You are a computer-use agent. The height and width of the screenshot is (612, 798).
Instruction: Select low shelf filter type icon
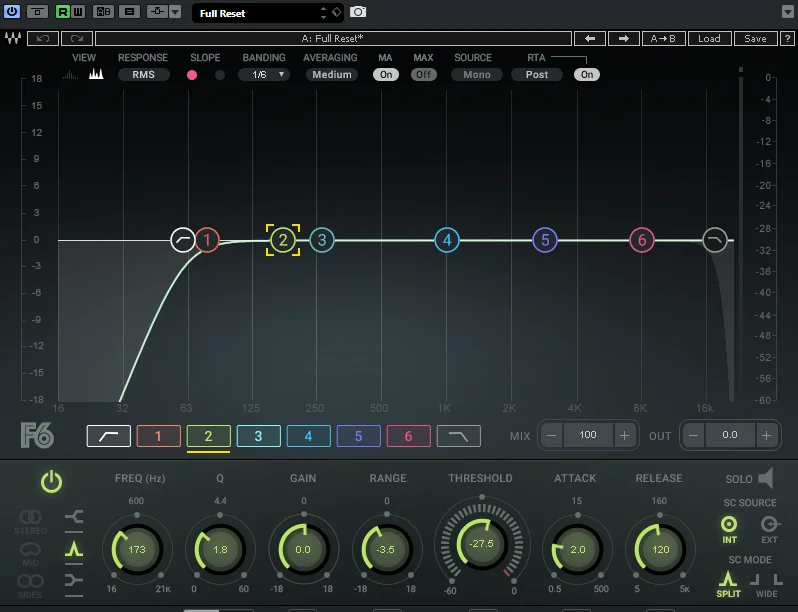[74, 517]
